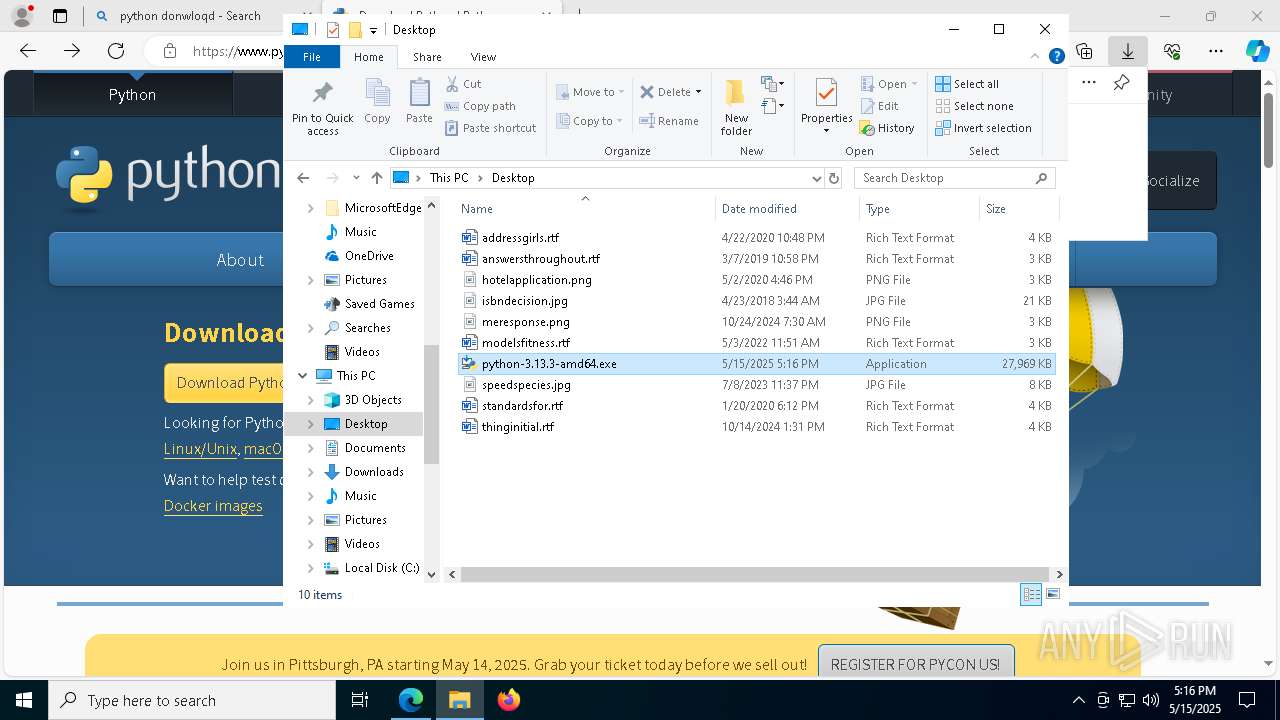Viewport: 1280px width, 720px height.
Task: Click Select all
Action: pos(967,84)
